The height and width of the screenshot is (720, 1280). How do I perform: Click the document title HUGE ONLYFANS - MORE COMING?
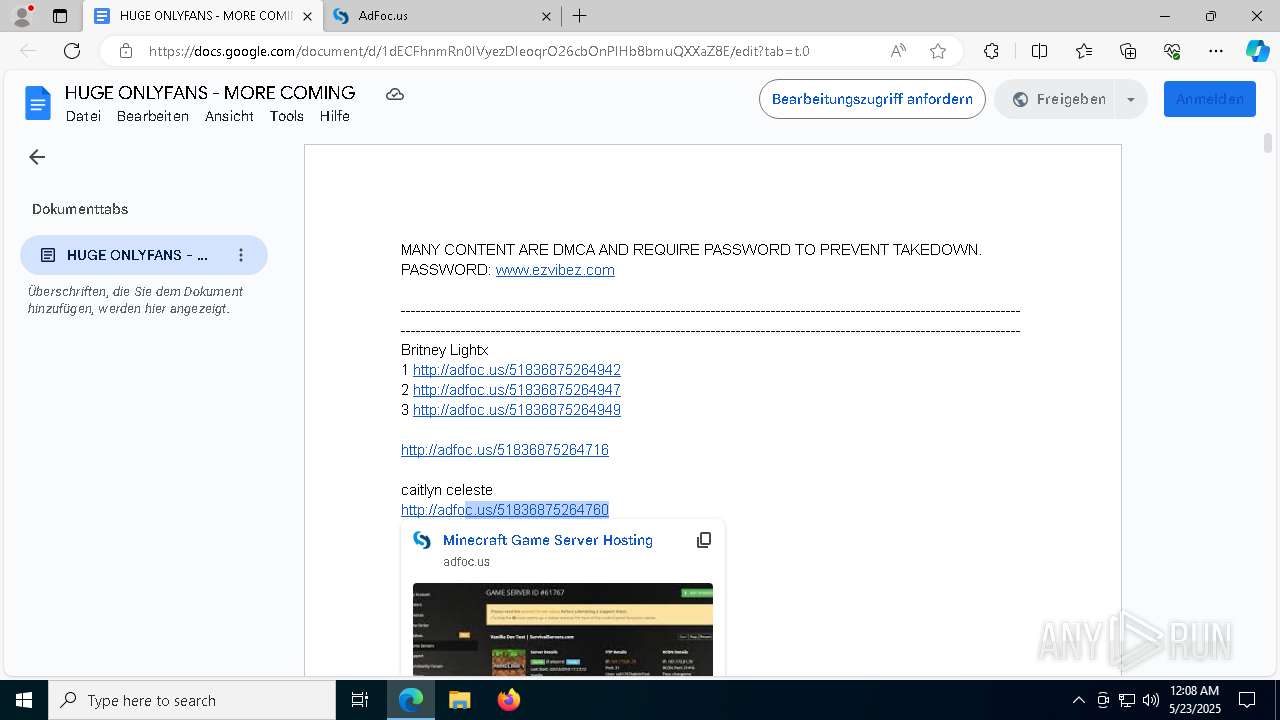[210, 93]
